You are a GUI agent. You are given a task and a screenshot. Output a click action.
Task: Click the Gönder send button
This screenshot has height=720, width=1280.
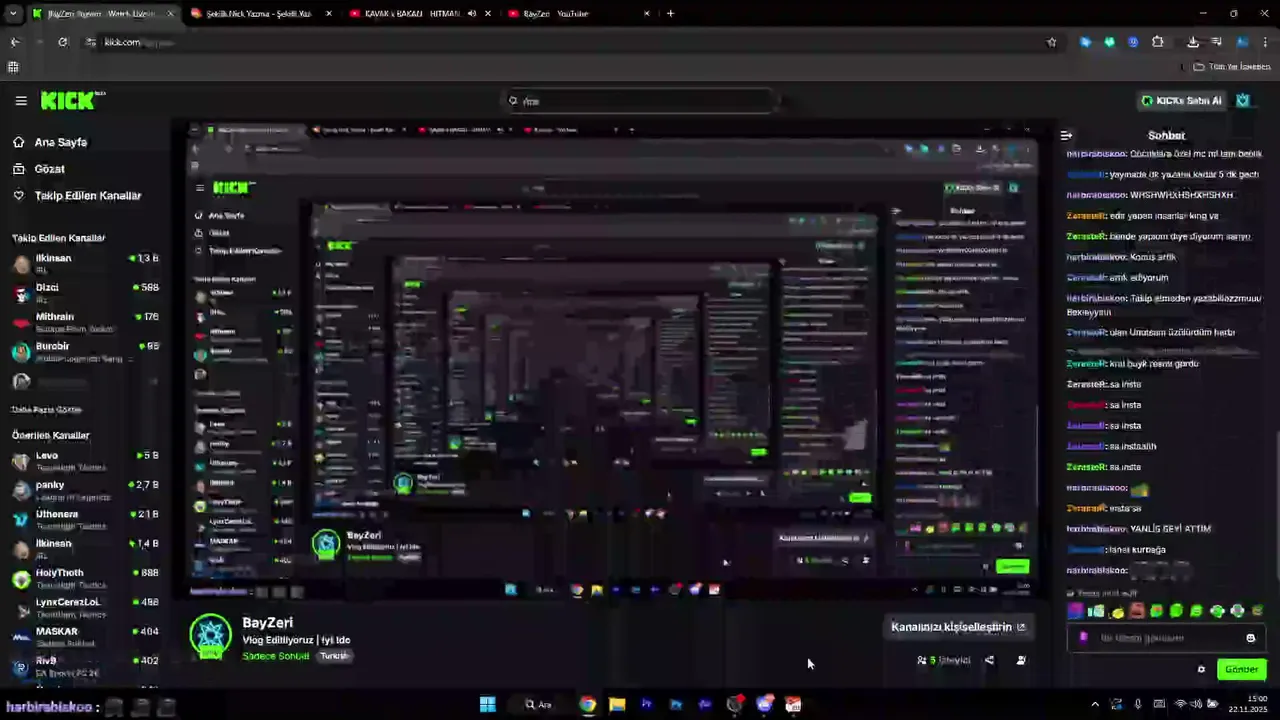point(1241,670)
